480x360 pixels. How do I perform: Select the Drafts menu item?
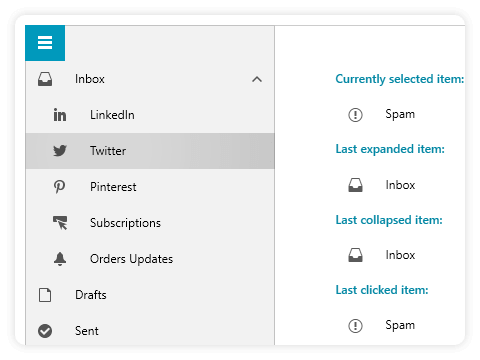point(150,295)
